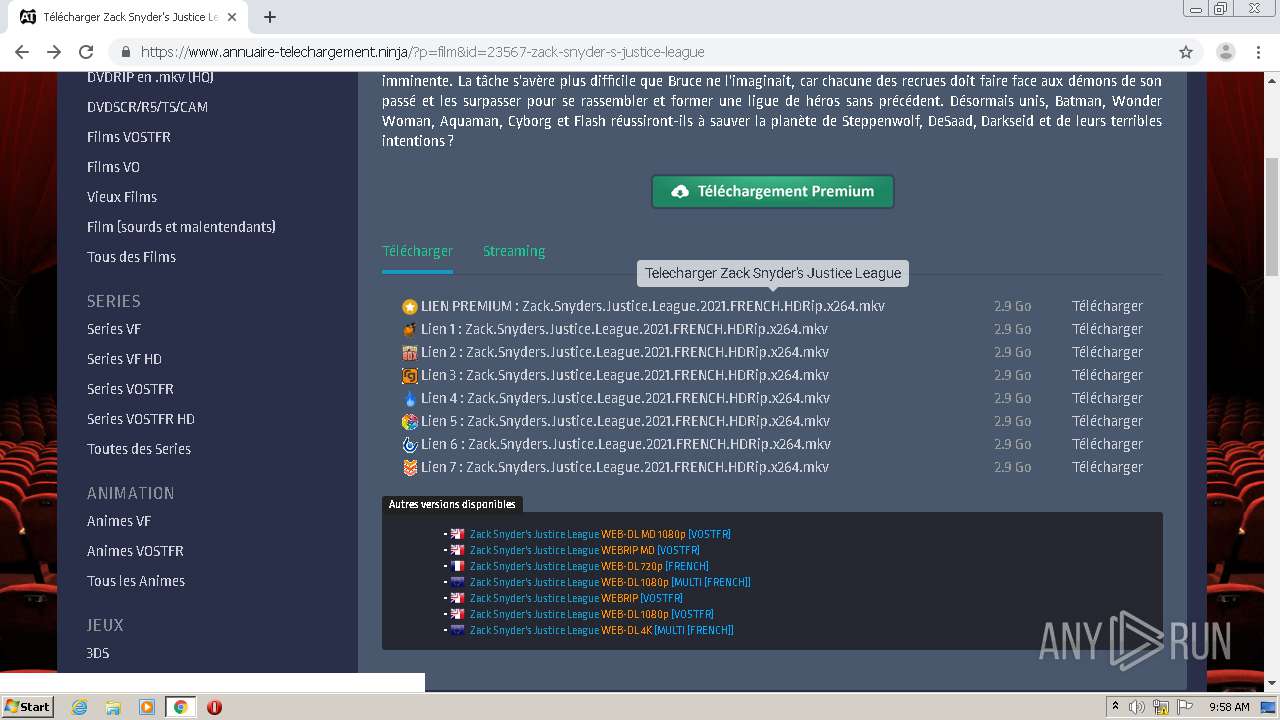Open a new browser tab with plus
The width and height of the screenshot is (1280, 720).
tap(270, 17)
